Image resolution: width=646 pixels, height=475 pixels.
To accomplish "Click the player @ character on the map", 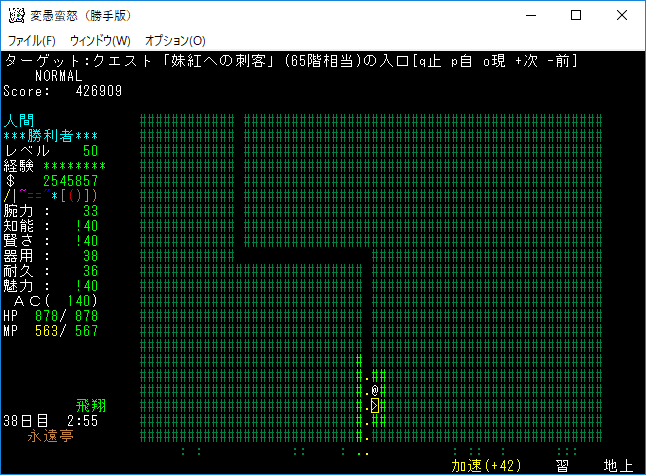I will coord(374,391).
